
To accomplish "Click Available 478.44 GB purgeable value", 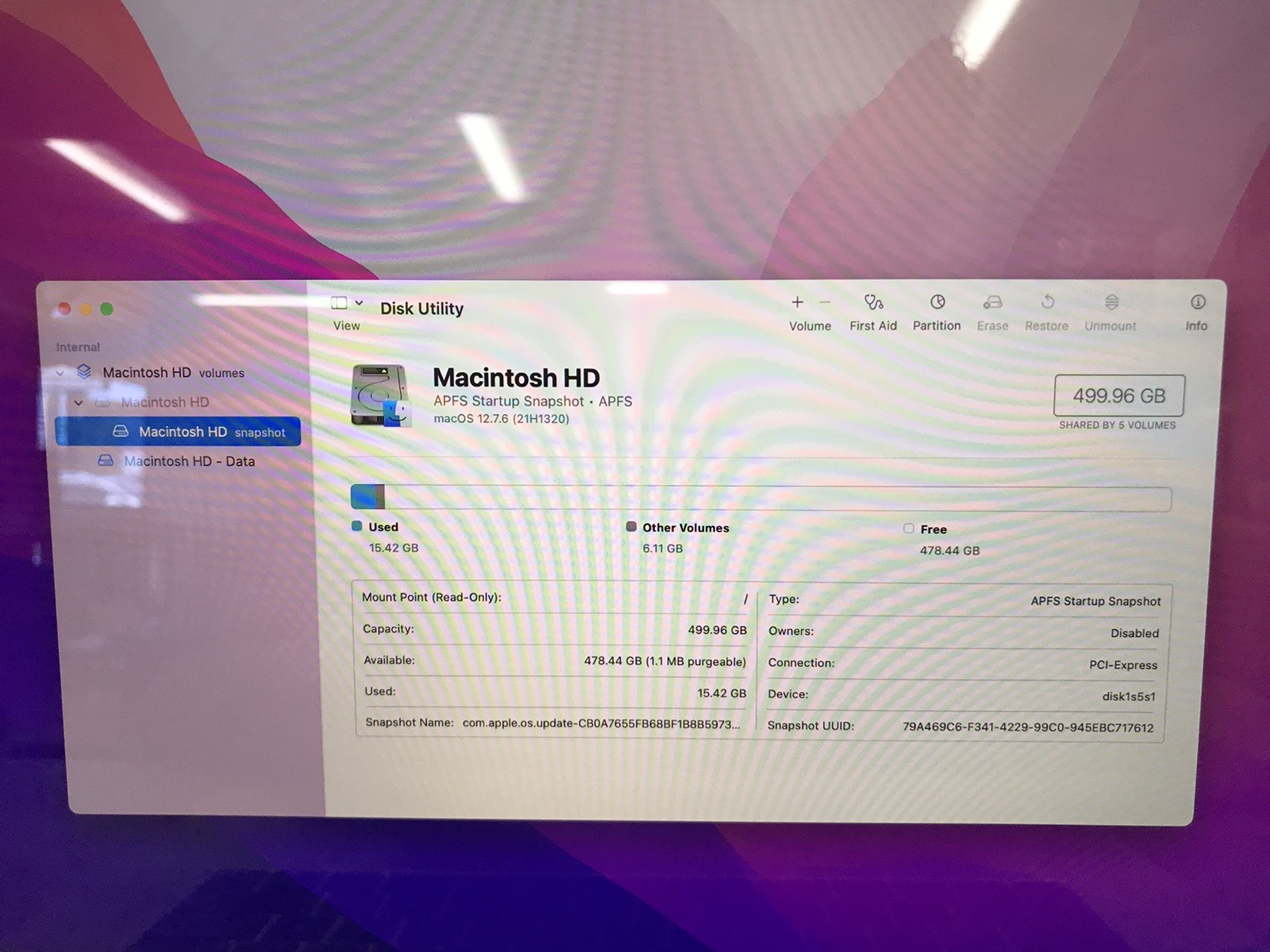I will pyautogui.click(x=665, y=661).
